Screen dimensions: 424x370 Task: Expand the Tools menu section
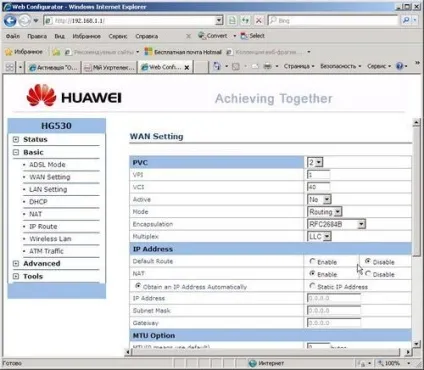[16, 276]
